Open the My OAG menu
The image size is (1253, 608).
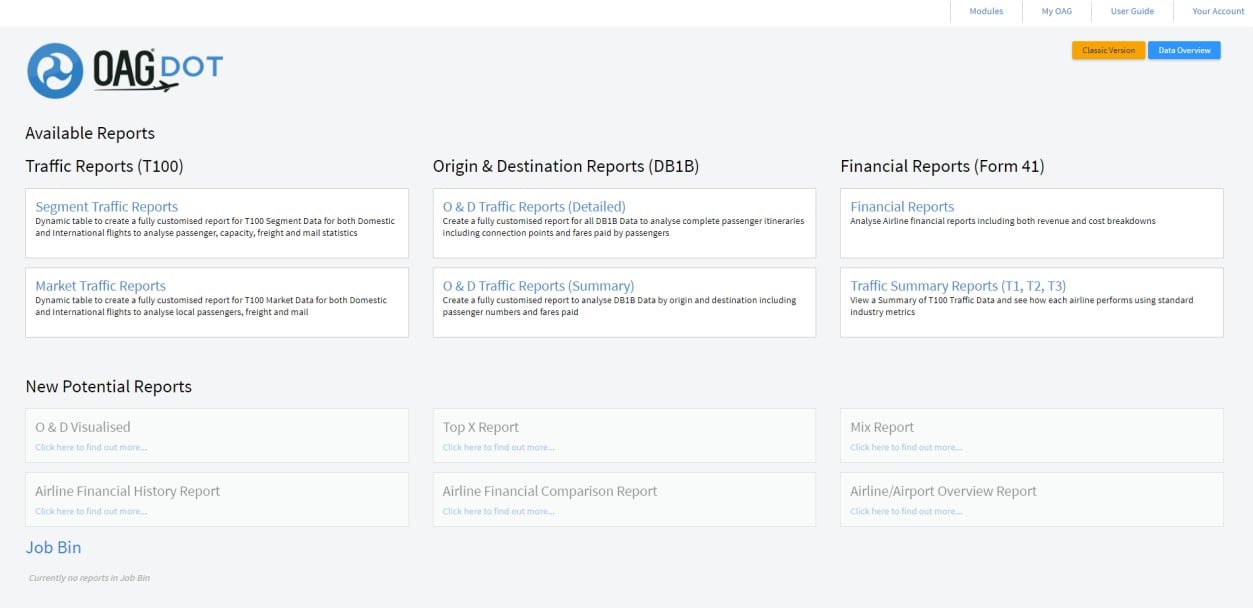point(1056,11)
